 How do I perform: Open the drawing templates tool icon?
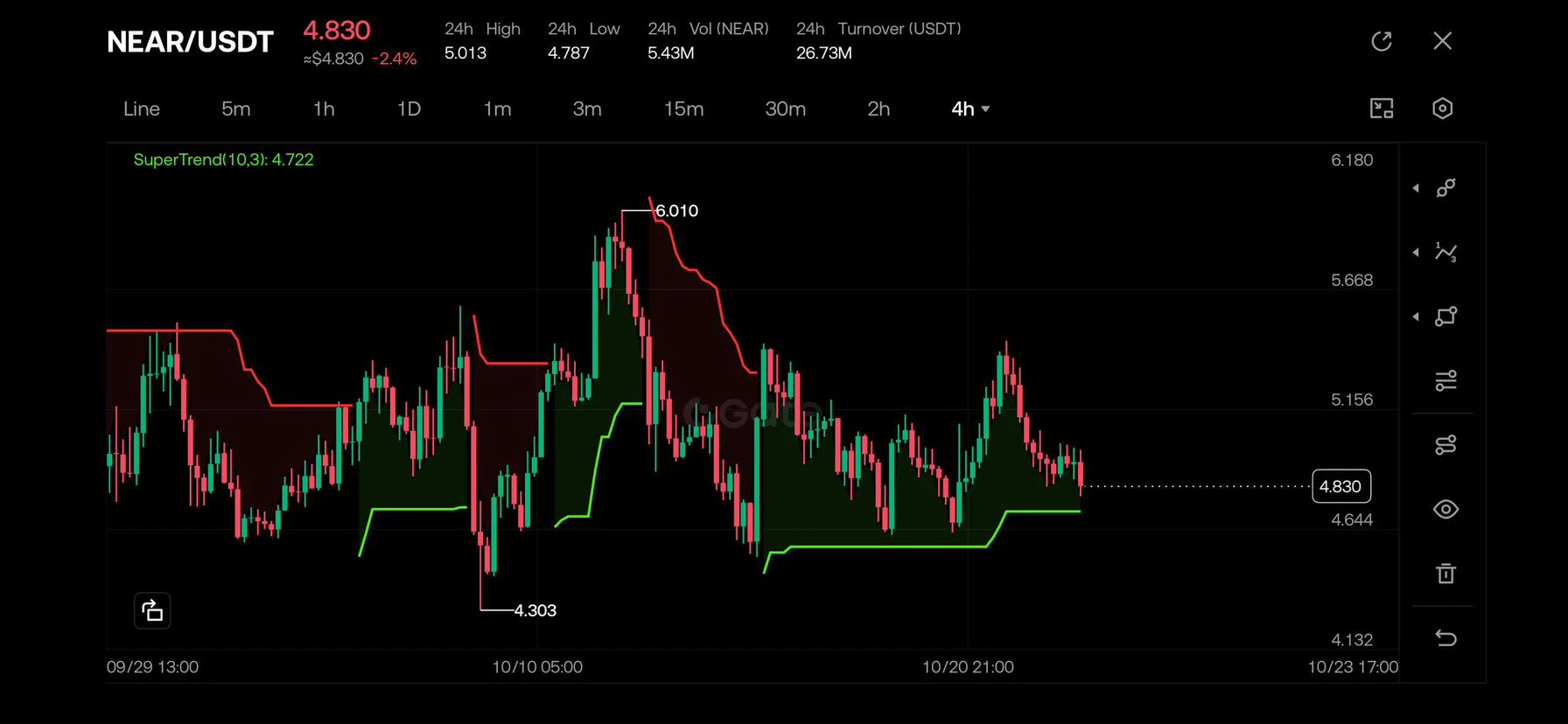pyautogui.click(x=1446, y=445)
